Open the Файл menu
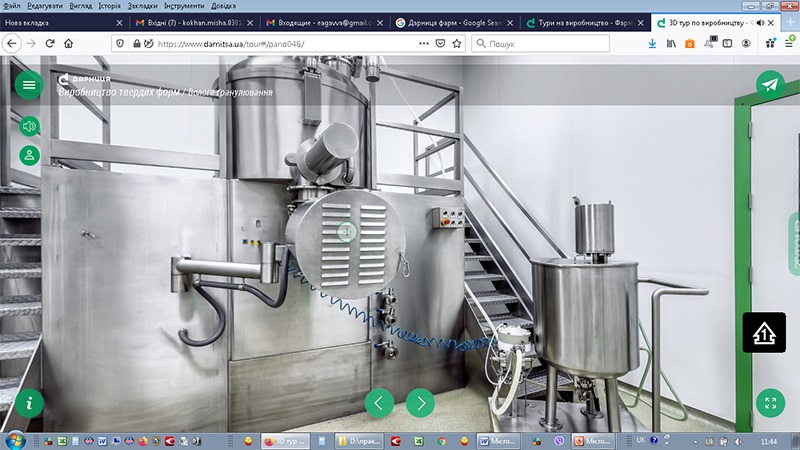The height and width of the screenshot is (450, 800). [12, 6]
